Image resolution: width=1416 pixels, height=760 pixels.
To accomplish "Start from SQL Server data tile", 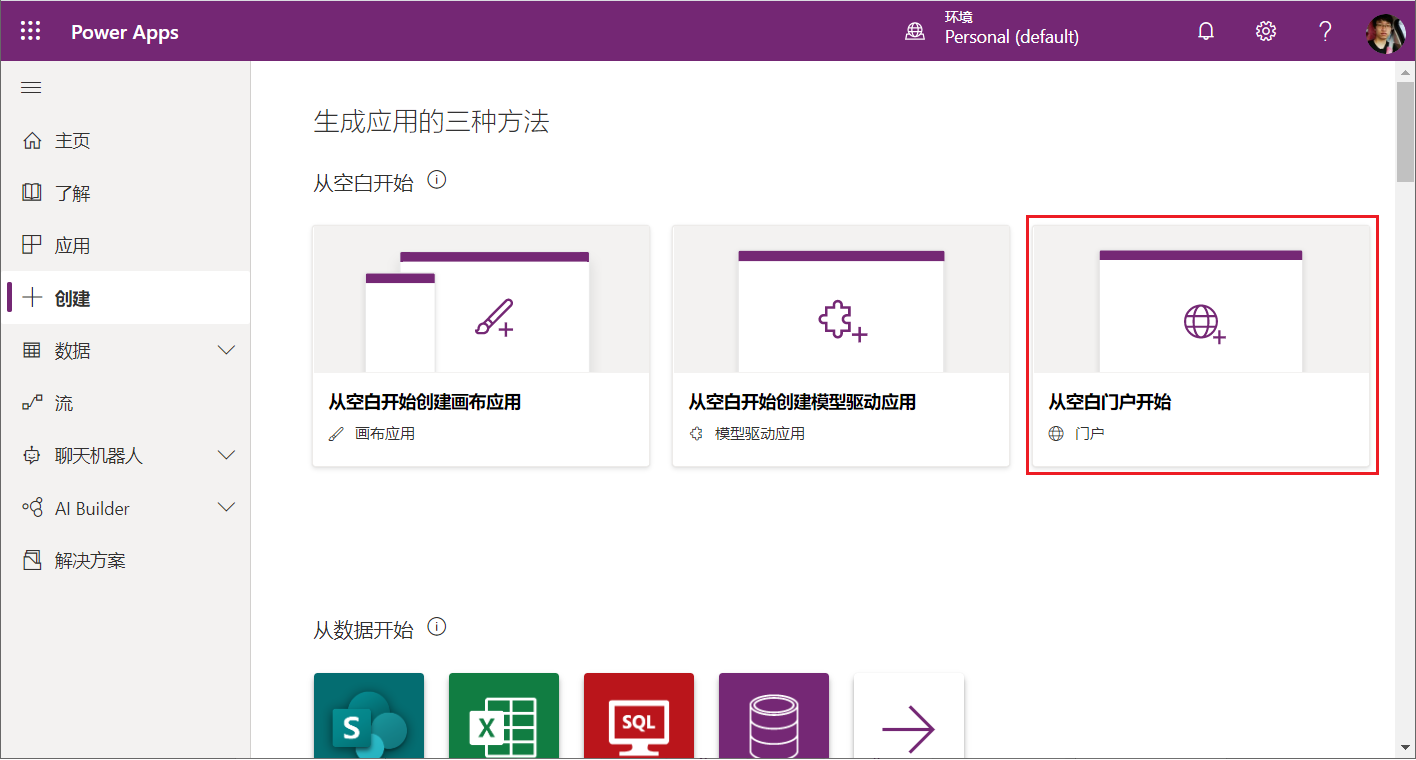I will pos(639,716).
